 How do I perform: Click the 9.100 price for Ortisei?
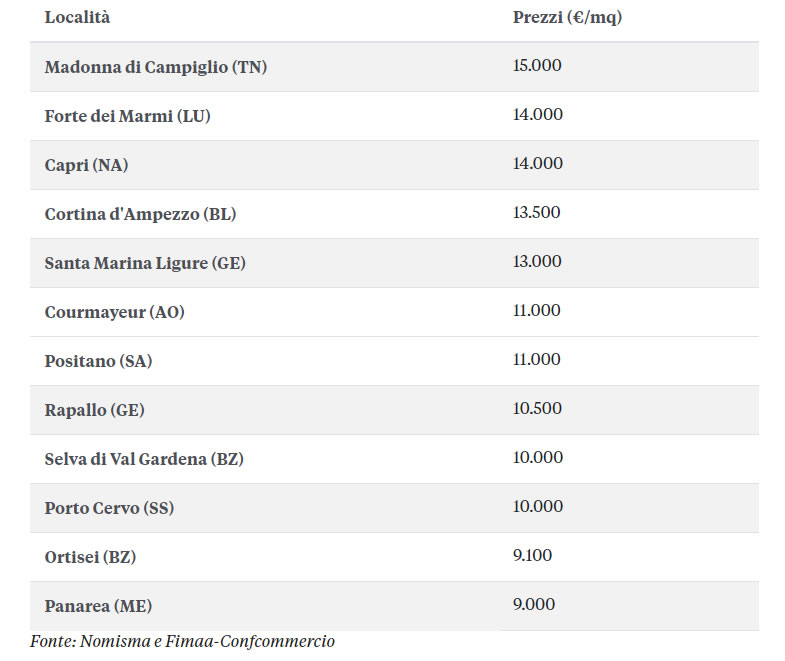point(532,555)
